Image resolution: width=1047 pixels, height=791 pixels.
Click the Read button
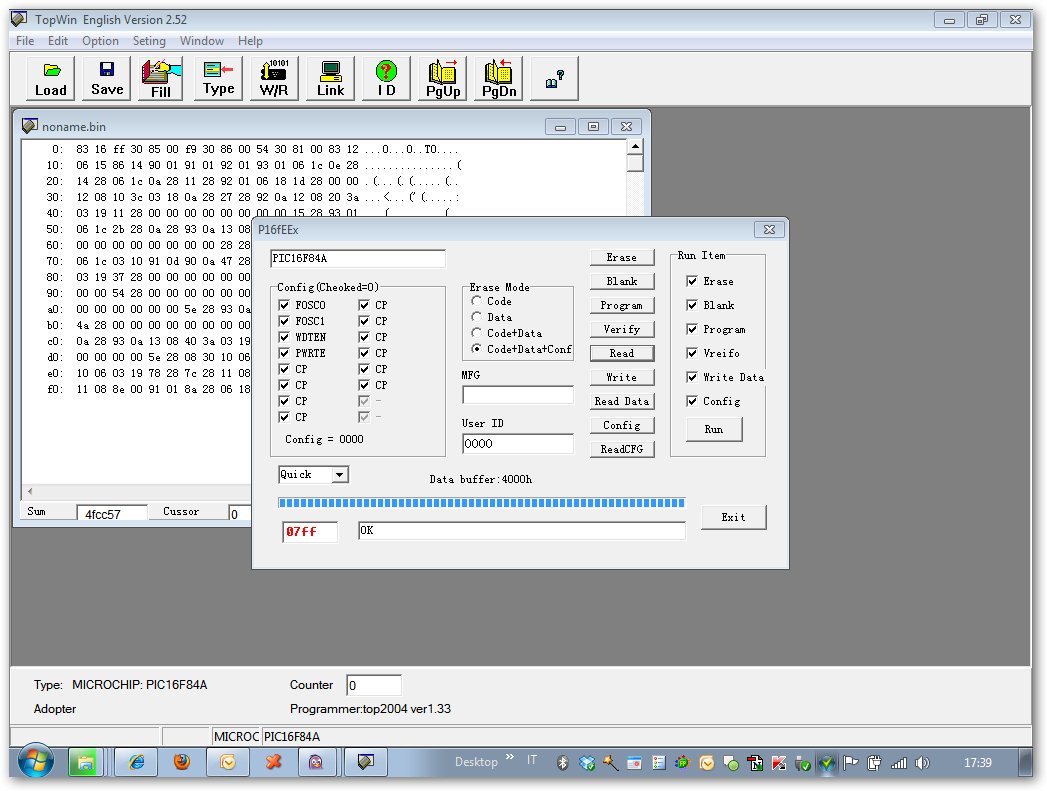tap(622, 354)
